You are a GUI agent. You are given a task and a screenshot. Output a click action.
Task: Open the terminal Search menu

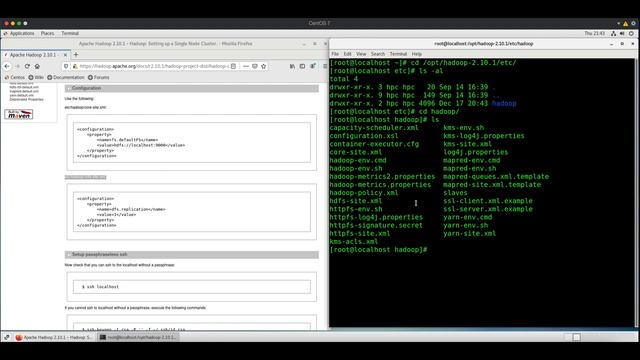[378, 54]
